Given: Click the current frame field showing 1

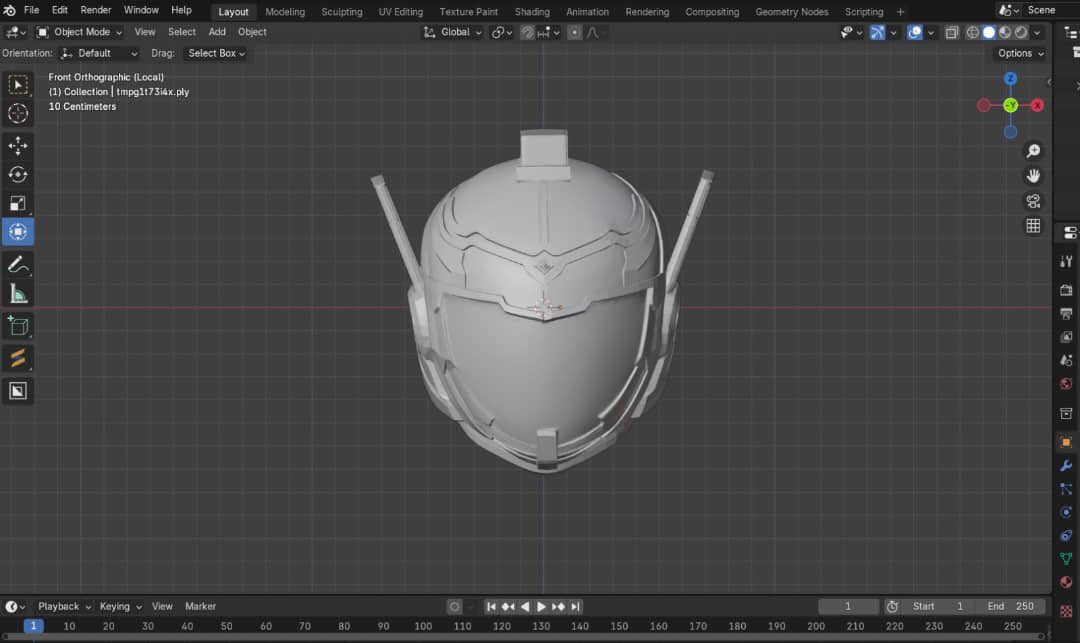Looking at the screenshot, I should 848,607.
